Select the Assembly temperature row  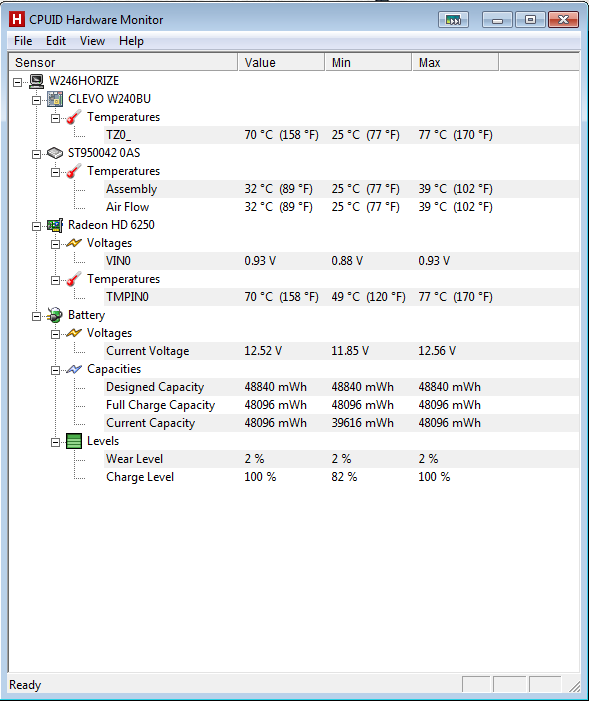pyautogui.click(x=342, y=189)
